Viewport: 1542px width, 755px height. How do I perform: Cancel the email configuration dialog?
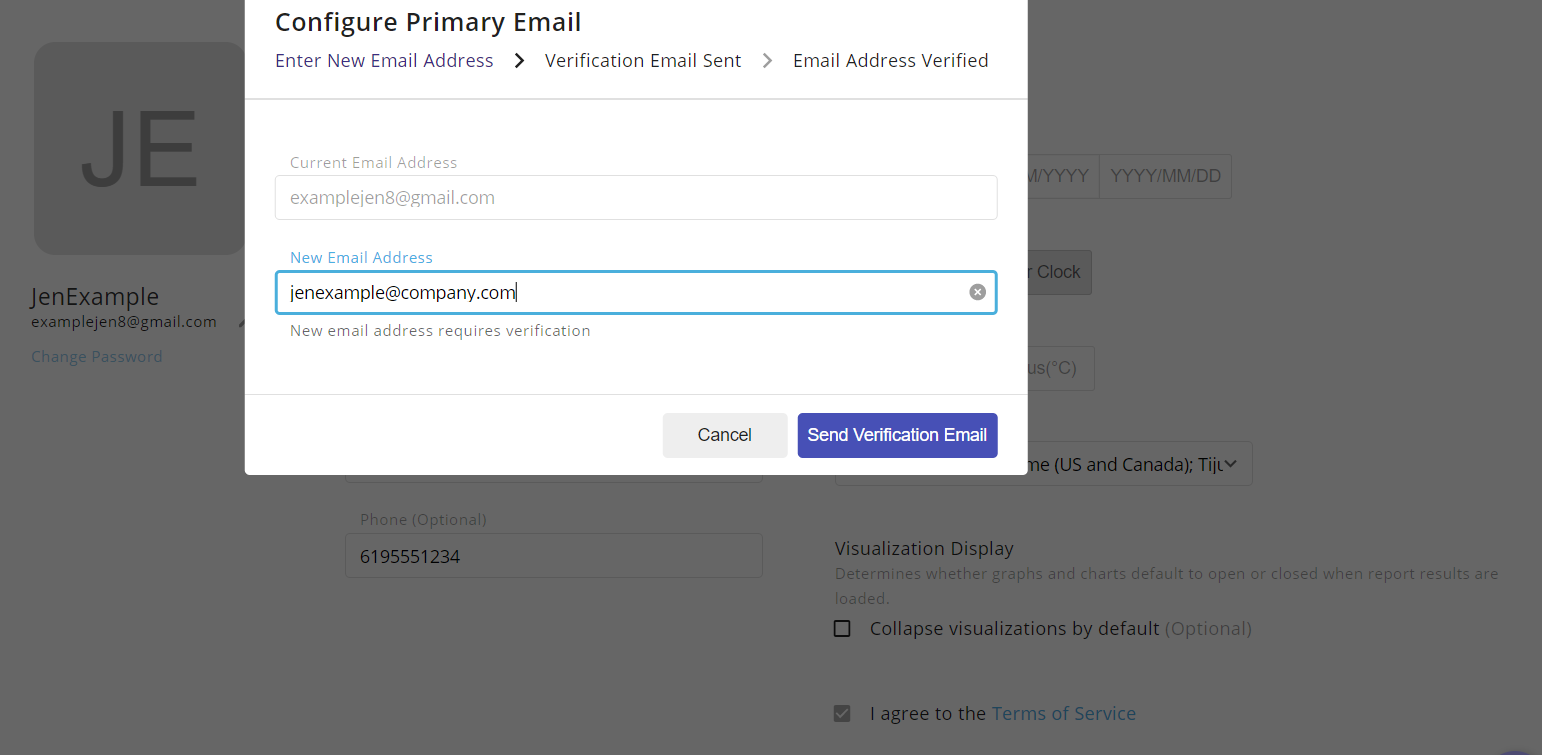click(x=724, y=435)
